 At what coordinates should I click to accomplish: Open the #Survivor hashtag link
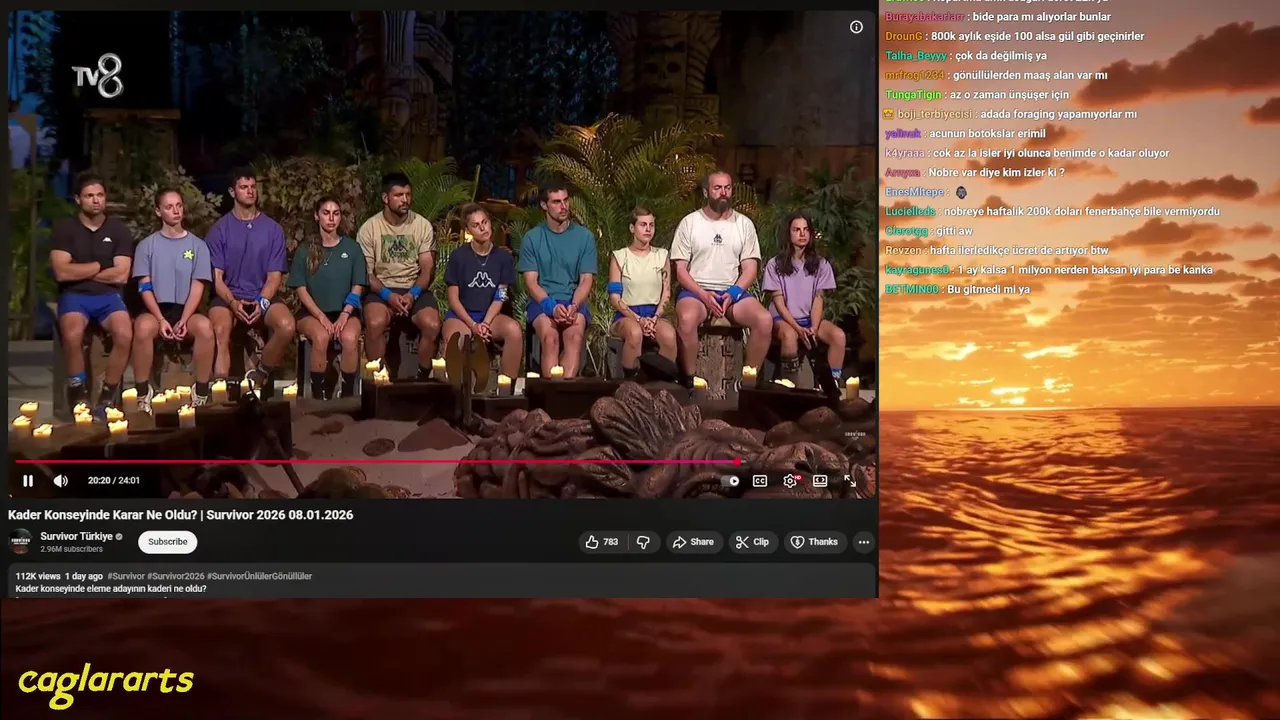click(x=126, y=576)
